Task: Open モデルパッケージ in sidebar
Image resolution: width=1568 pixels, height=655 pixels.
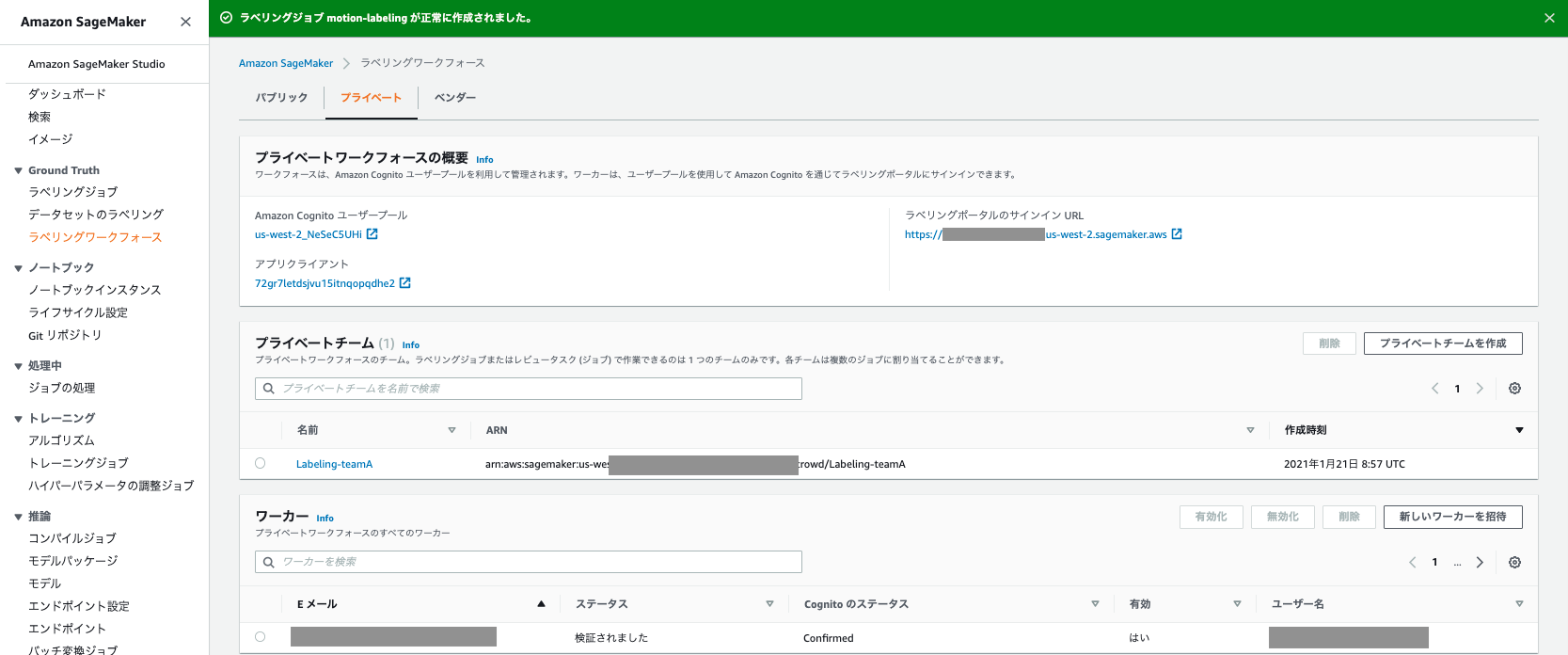Action: click(73, 561)
